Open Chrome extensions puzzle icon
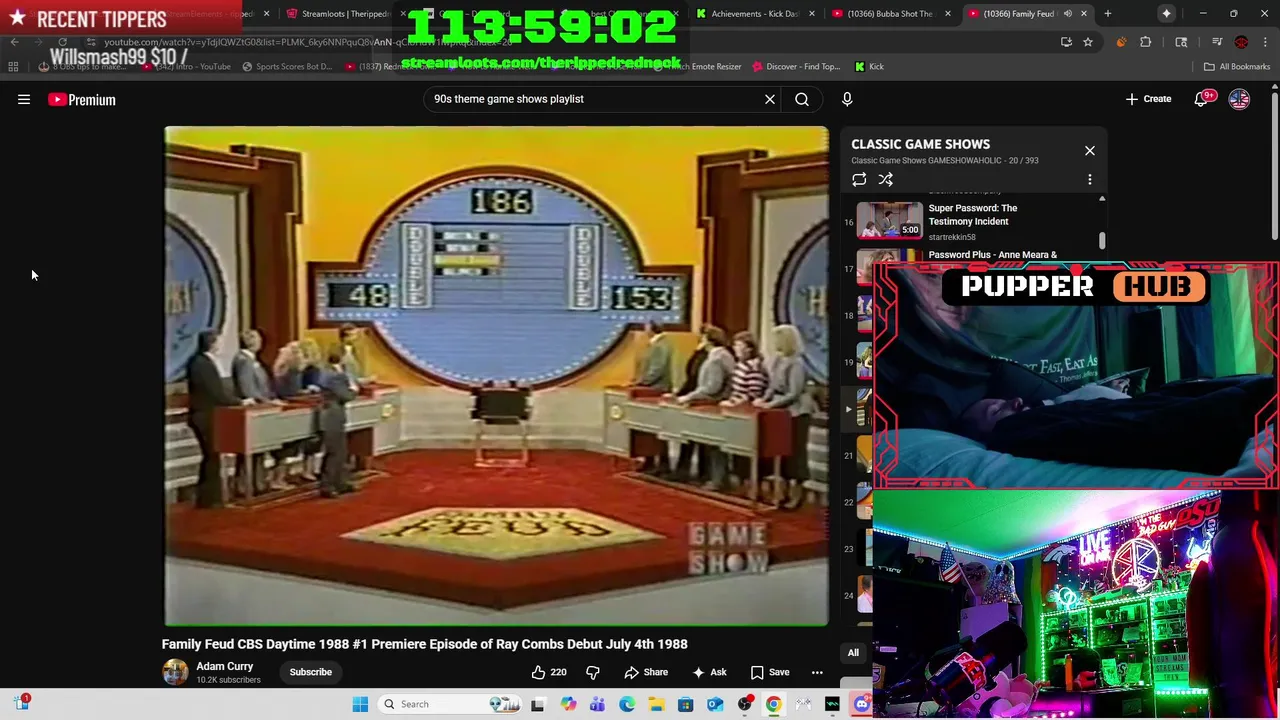The image size is (1280, 720). click(1146, 42)
